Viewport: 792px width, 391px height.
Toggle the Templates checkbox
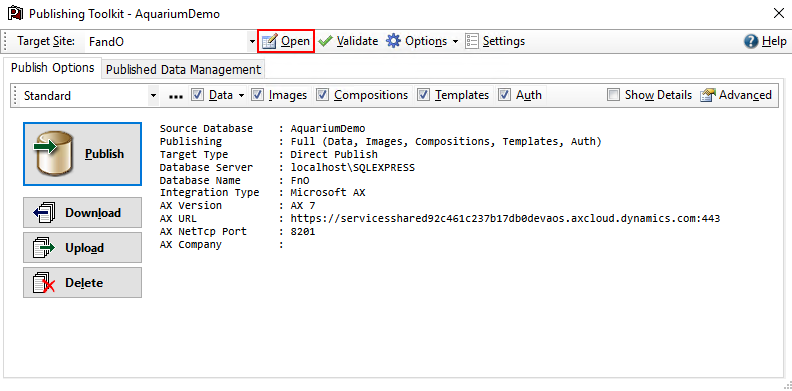423,94
